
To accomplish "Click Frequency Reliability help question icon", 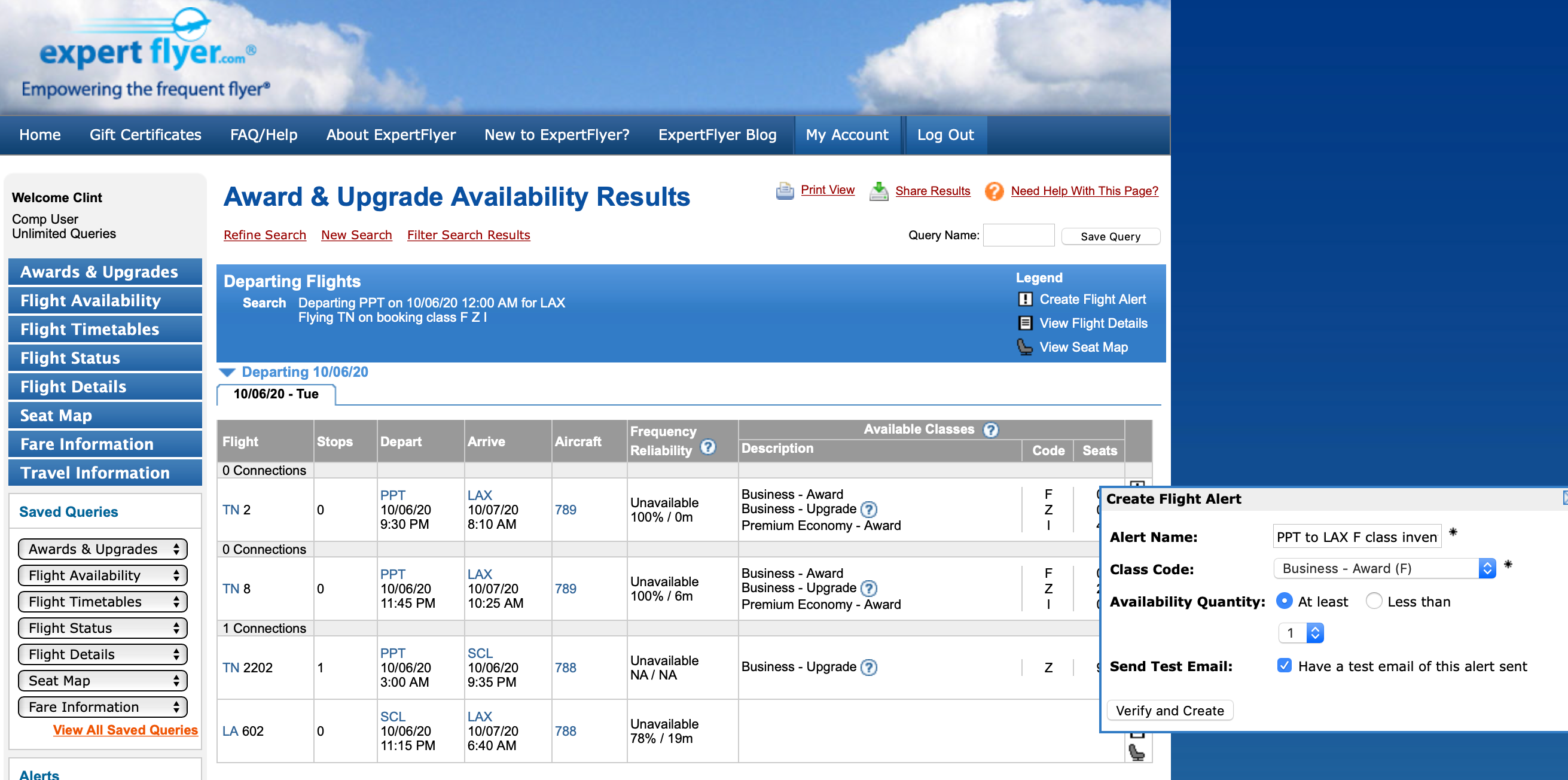I will coord(707,447).
